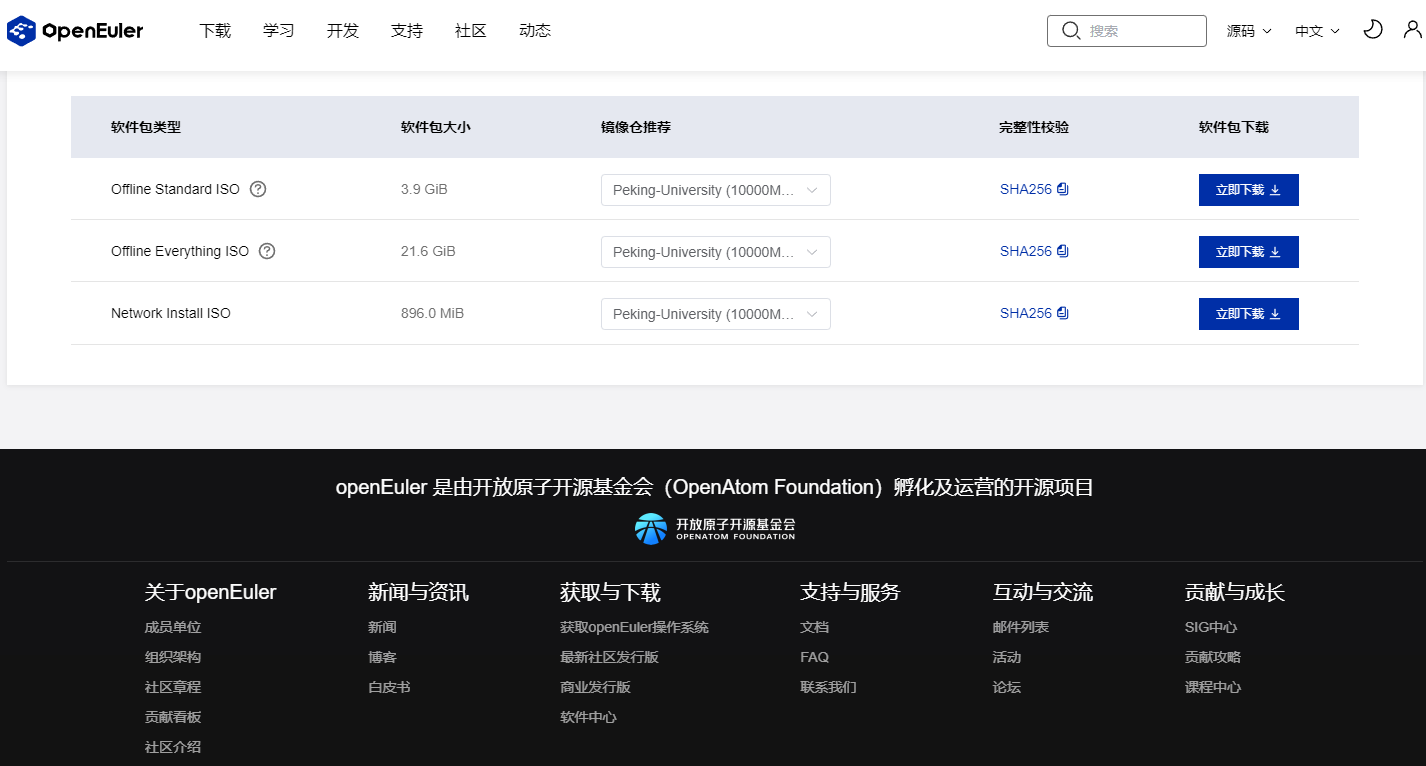The height and width of the screenshot is (766, 1426).
Task: Click the OpenAtom Foundation logo
Action: point(715,528)
